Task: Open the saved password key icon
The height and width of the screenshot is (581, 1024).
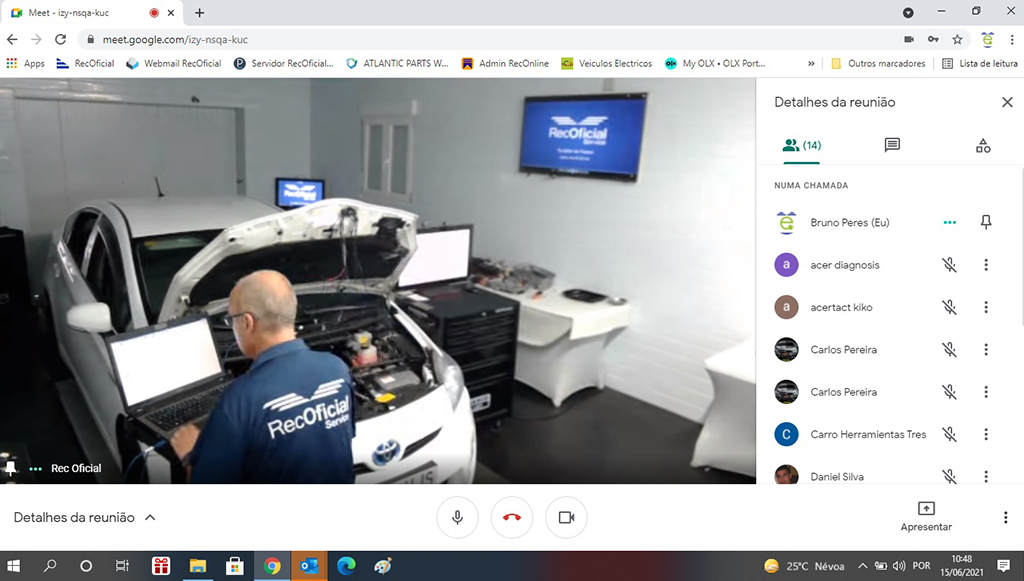Action: coord(933,39)
